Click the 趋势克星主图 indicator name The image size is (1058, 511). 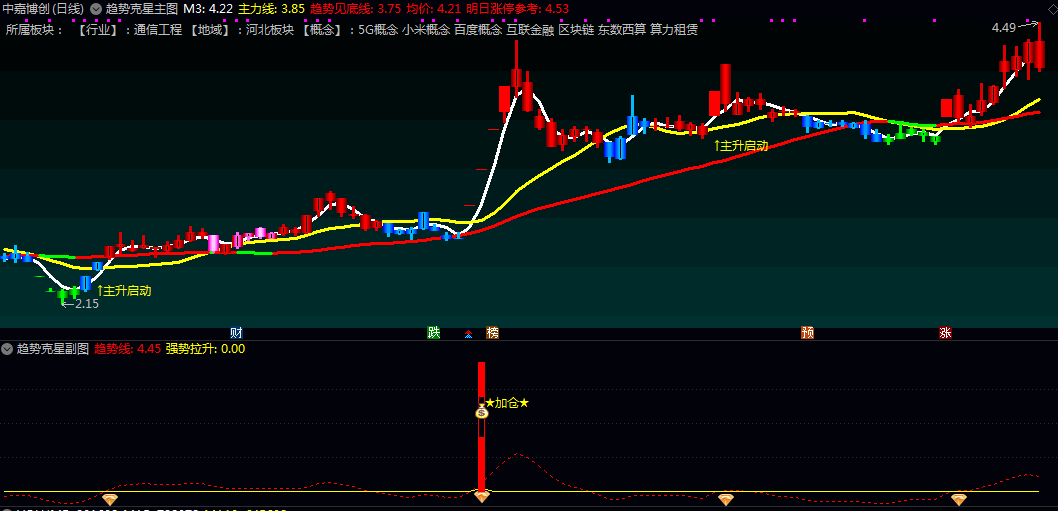click(x=142, y=9)
